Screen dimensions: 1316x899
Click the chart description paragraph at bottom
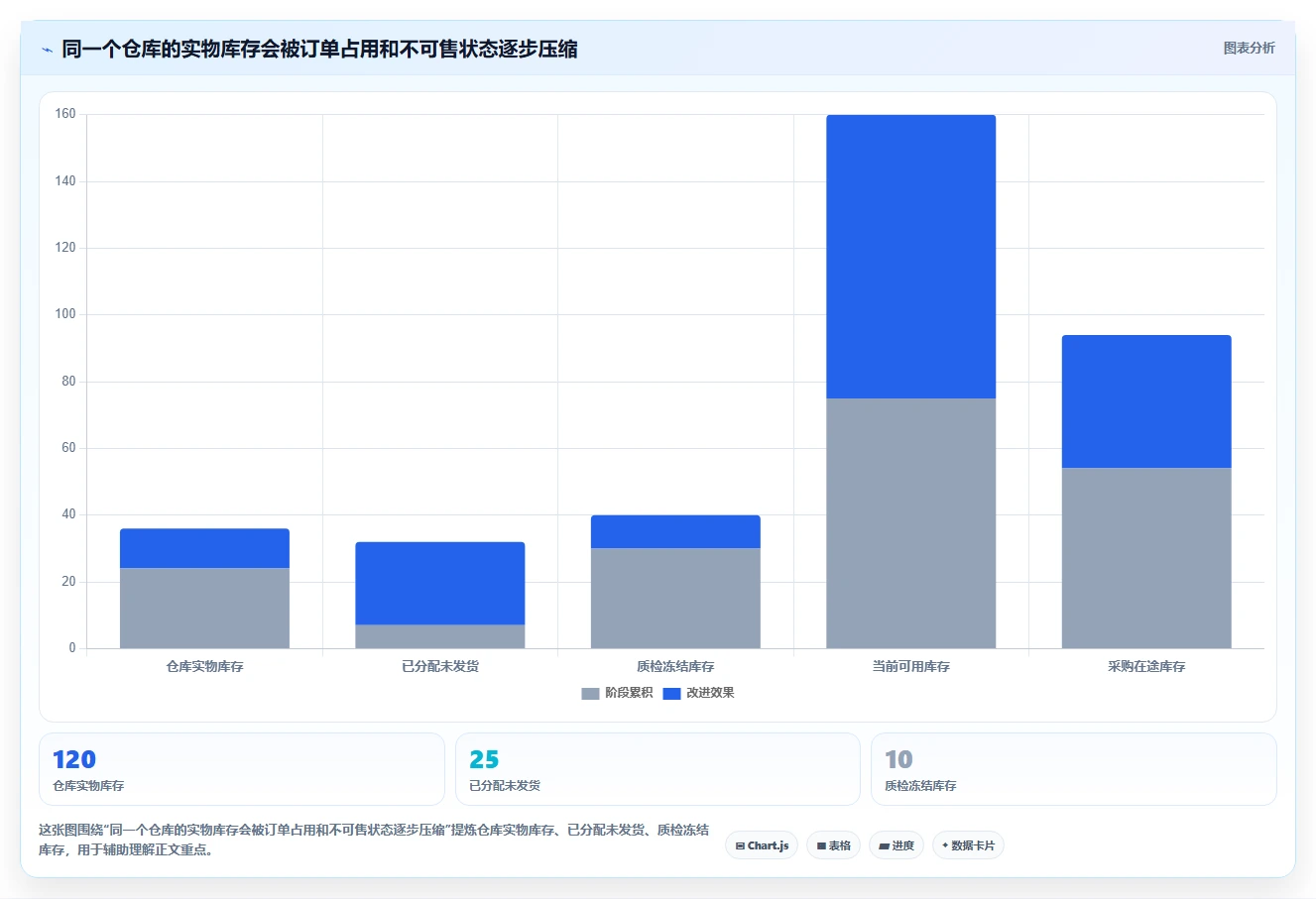[374, 840]
